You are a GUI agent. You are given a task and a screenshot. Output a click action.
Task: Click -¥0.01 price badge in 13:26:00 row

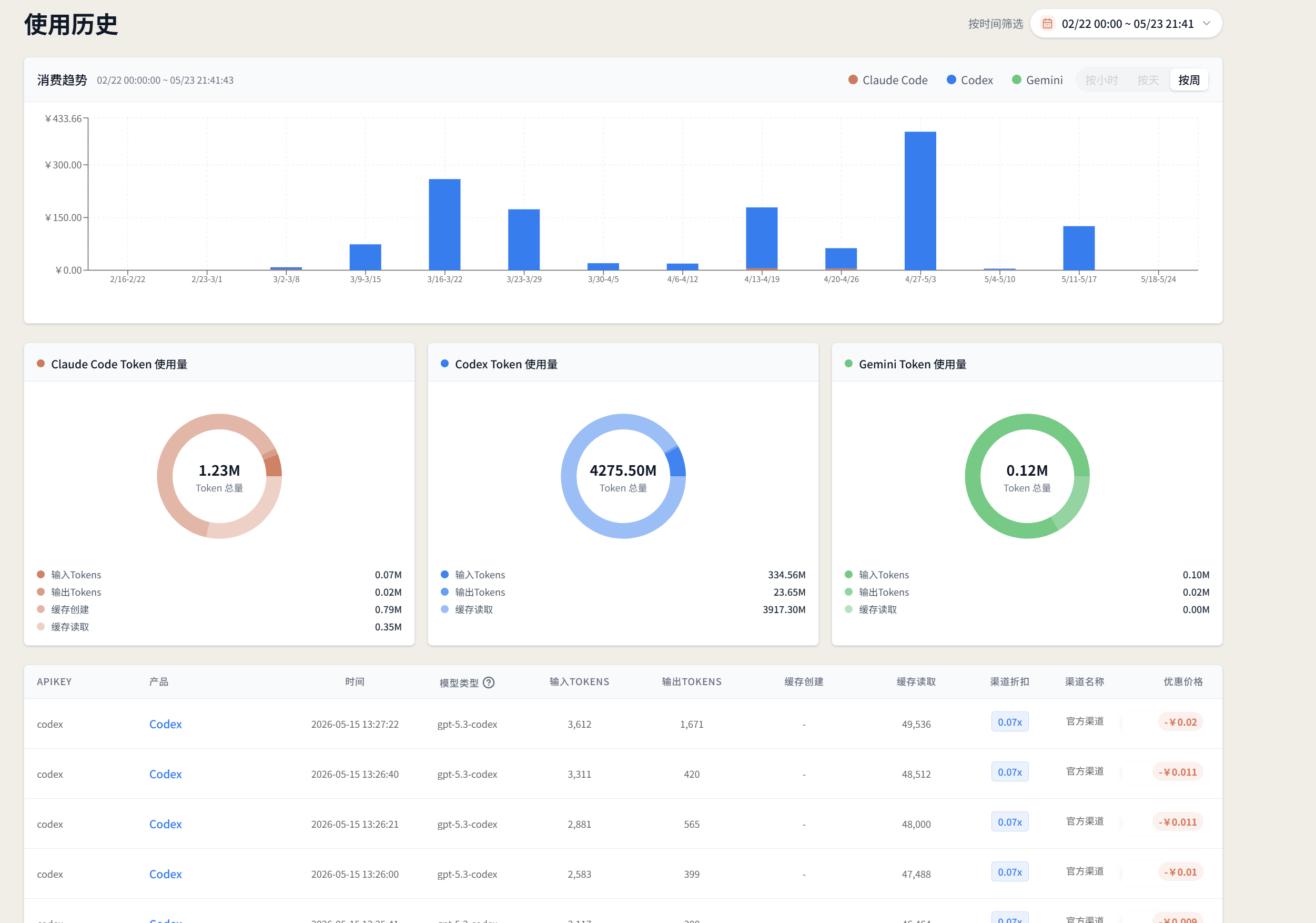point(1180,872)
